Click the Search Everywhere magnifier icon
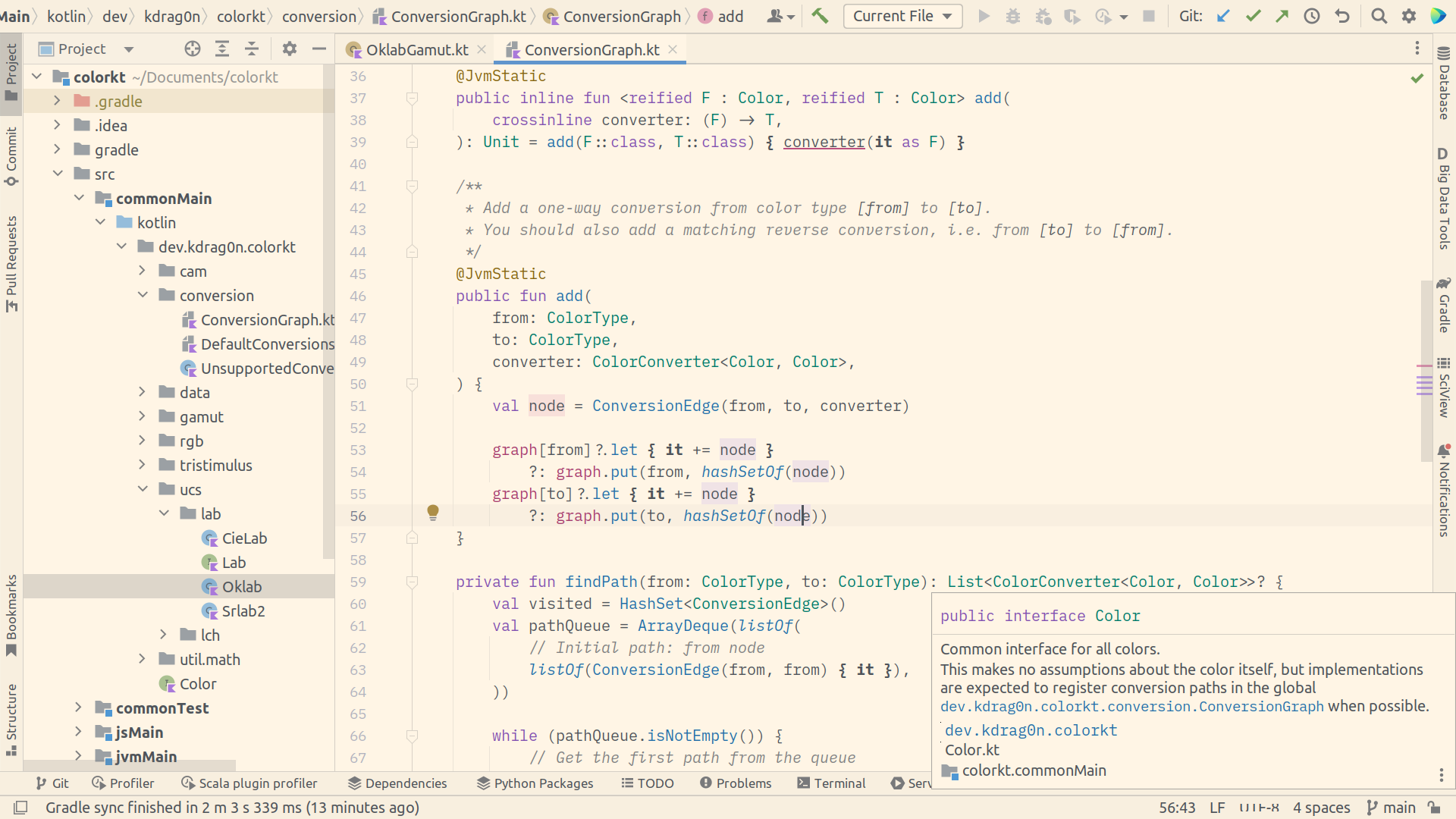 pos(1379,16)
